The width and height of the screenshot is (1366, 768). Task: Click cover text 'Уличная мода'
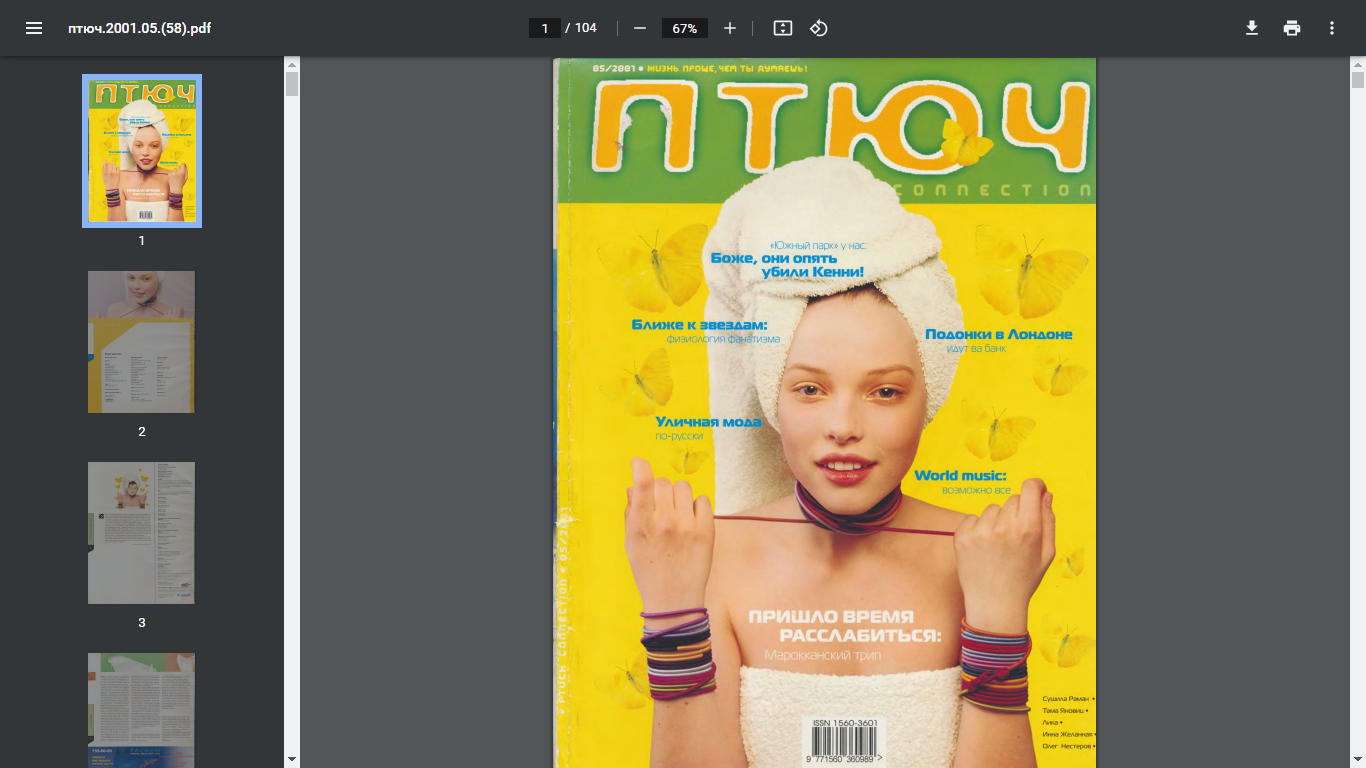[708, 421]
